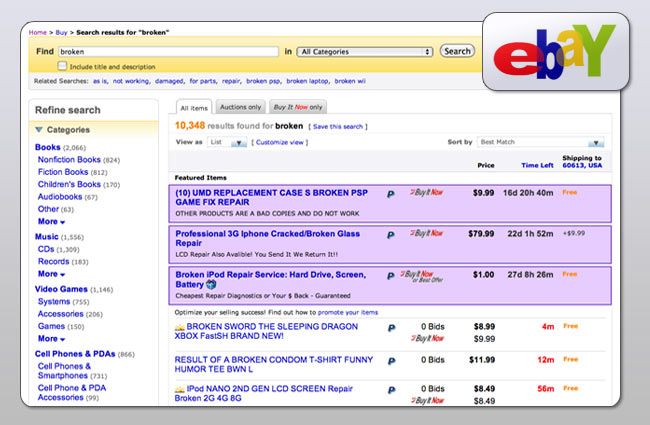
Task: Click Buy It Now or Best Offer badge on iPod Repair row
Action: (x=422, y=277)
